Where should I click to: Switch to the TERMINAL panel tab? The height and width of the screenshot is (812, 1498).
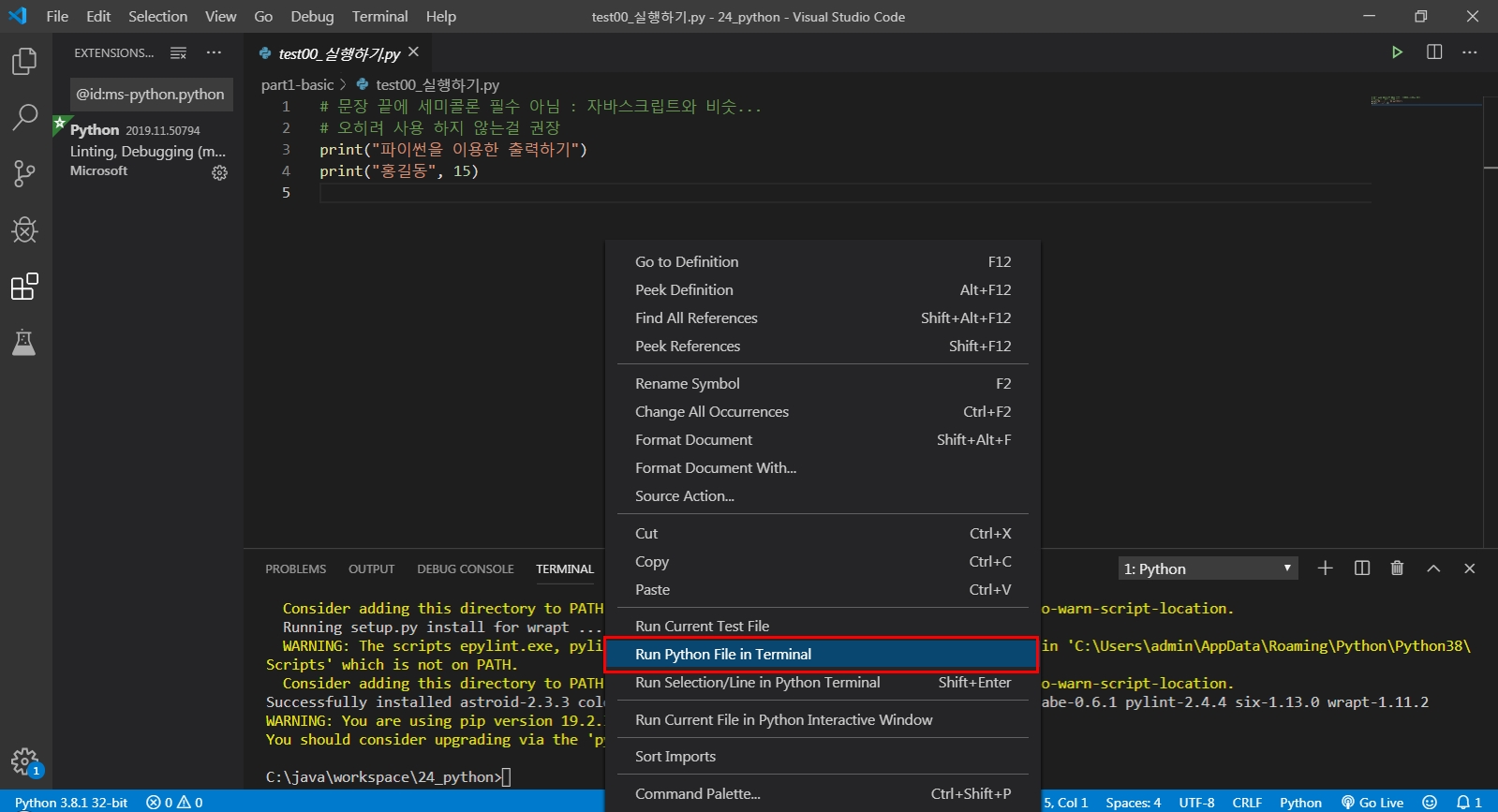[x=565, y=569]
